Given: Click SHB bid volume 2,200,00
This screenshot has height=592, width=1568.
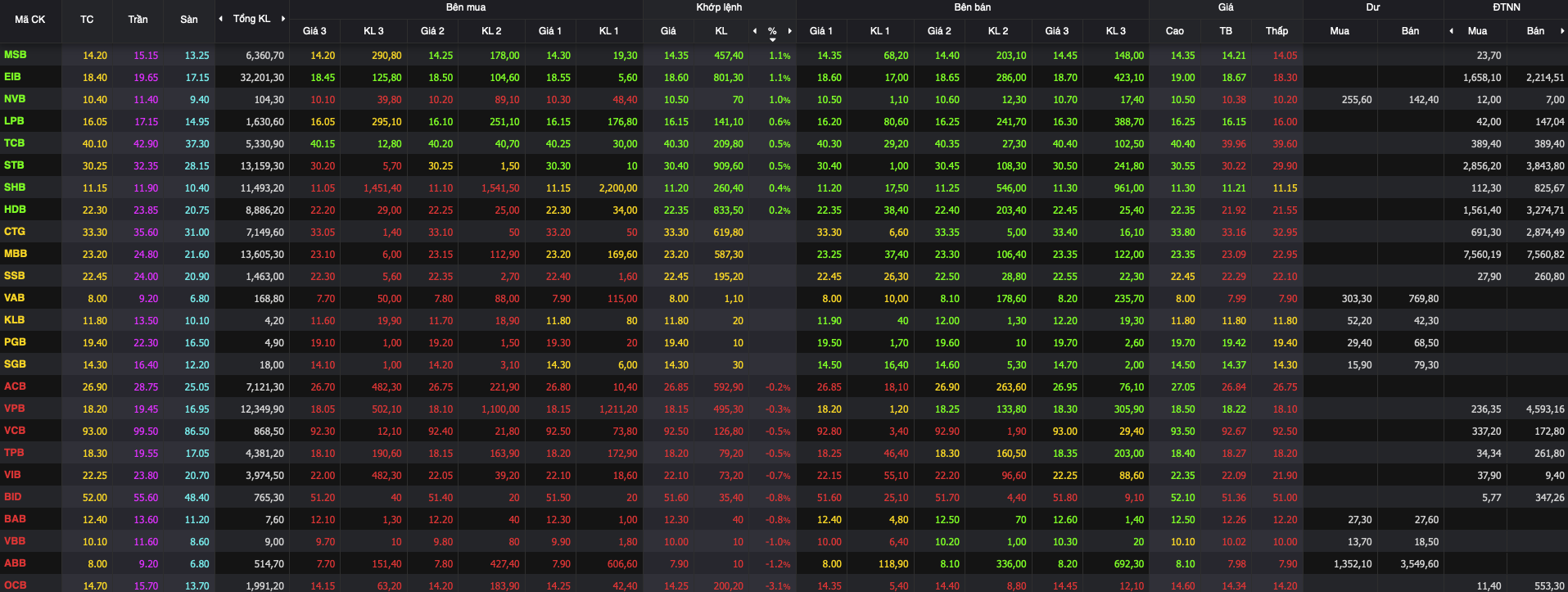Looking at the screenshot, I should coord(618,188).
